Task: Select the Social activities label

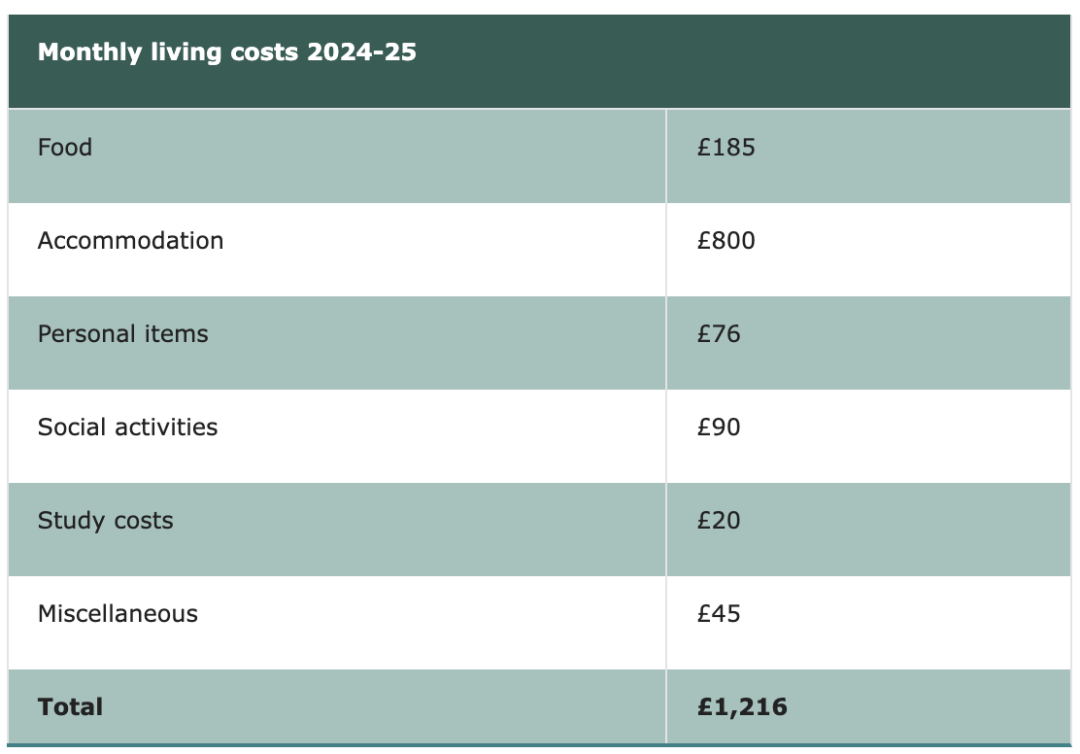Action: (127, 427)
